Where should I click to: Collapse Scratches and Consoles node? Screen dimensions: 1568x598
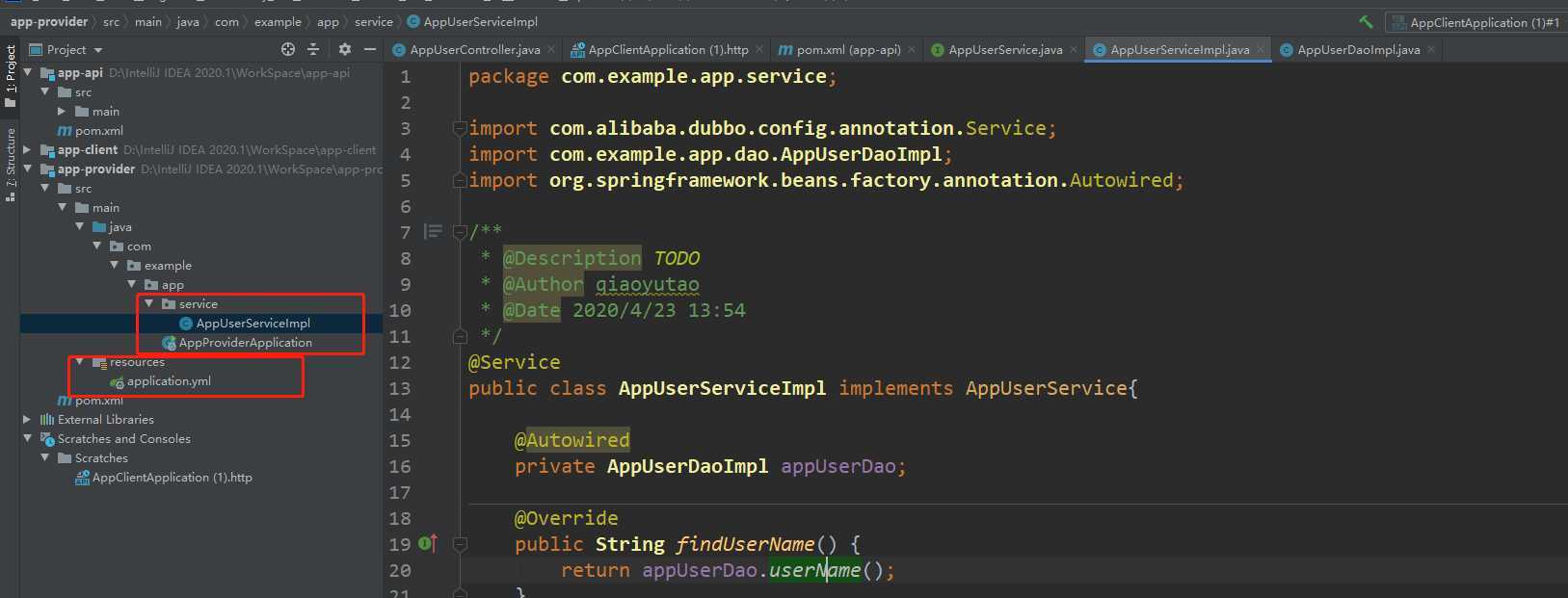[28, 438]
